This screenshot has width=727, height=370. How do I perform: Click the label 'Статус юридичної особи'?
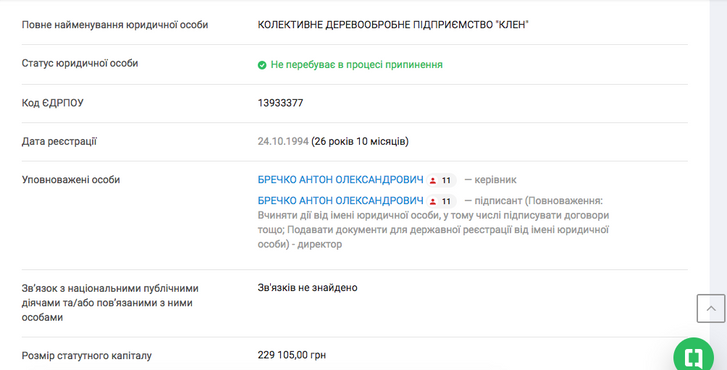(x=80, y=64)
